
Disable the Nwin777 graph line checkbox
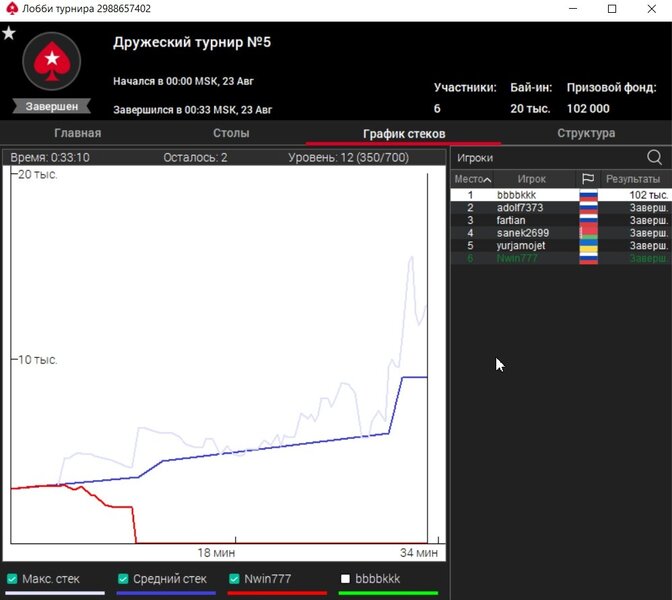pos(234,579)
